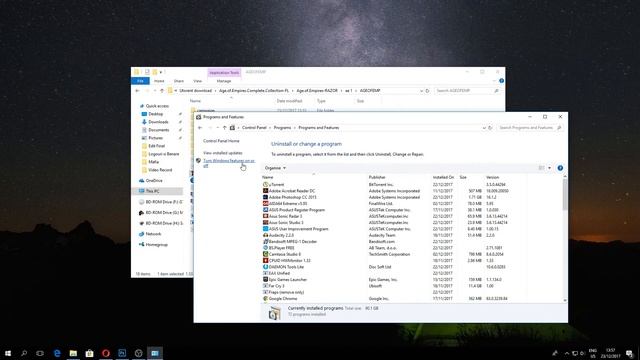Expand the Programs and Features address bar history dropdown
640x360 pixels.
pyautogui.click(x=484, y=128)
